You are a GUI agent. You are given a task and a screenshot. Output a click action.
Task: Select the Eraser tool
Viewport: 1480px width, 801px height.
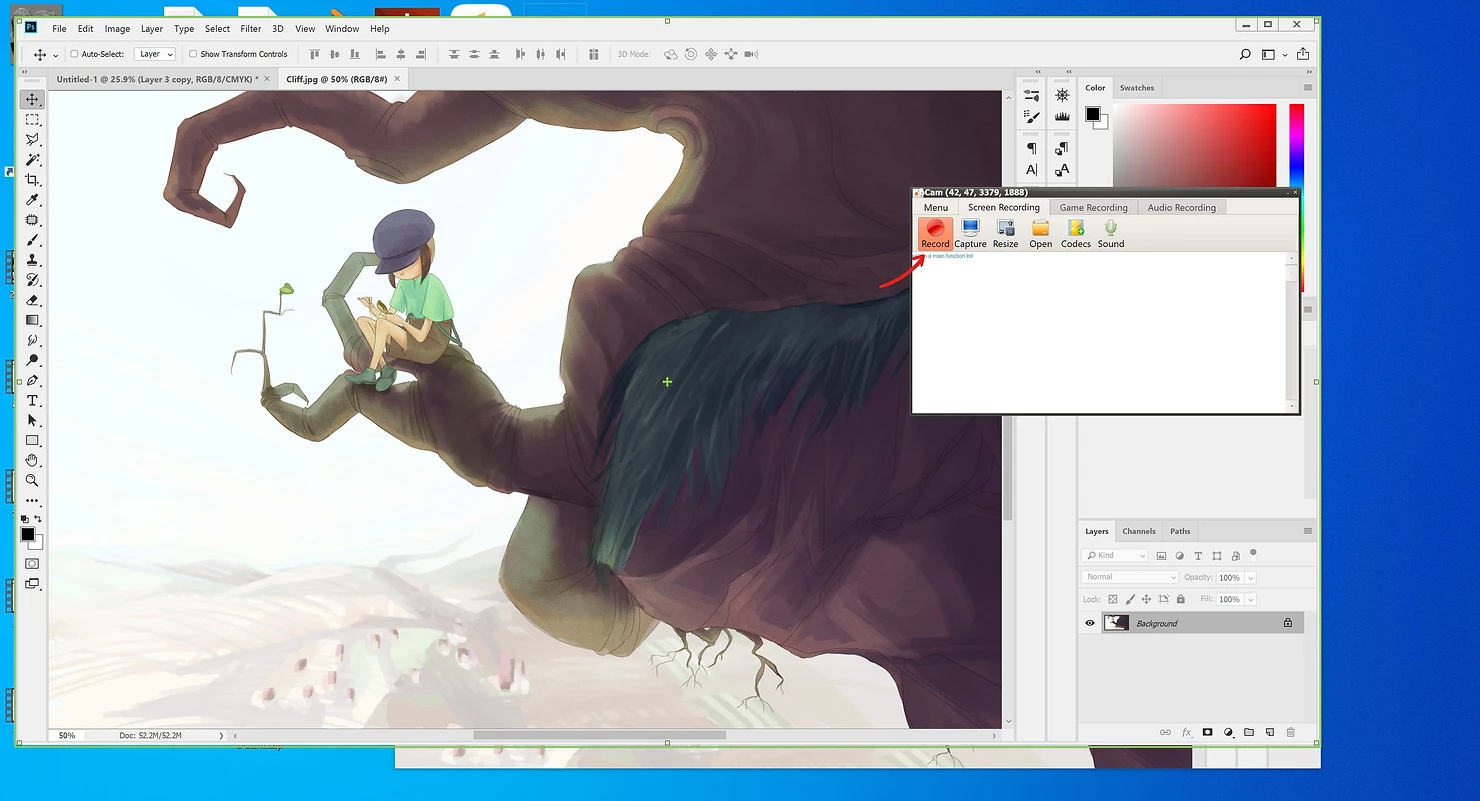coord(32,300)
